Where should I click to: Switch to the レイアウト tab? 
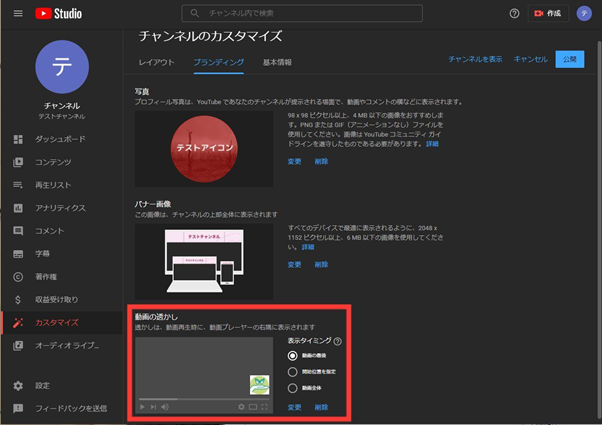pos(155,62)
